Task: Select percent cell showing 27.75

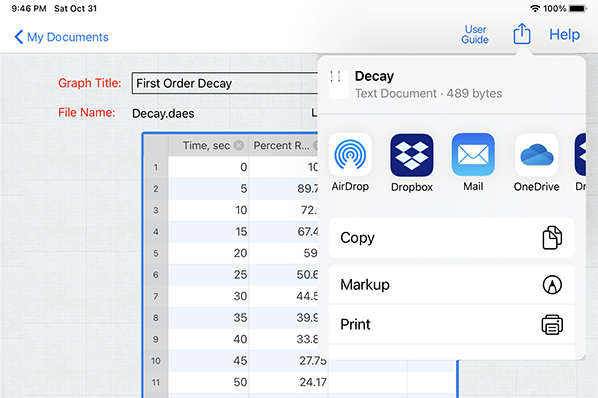Action: click(x=288, y=361)
